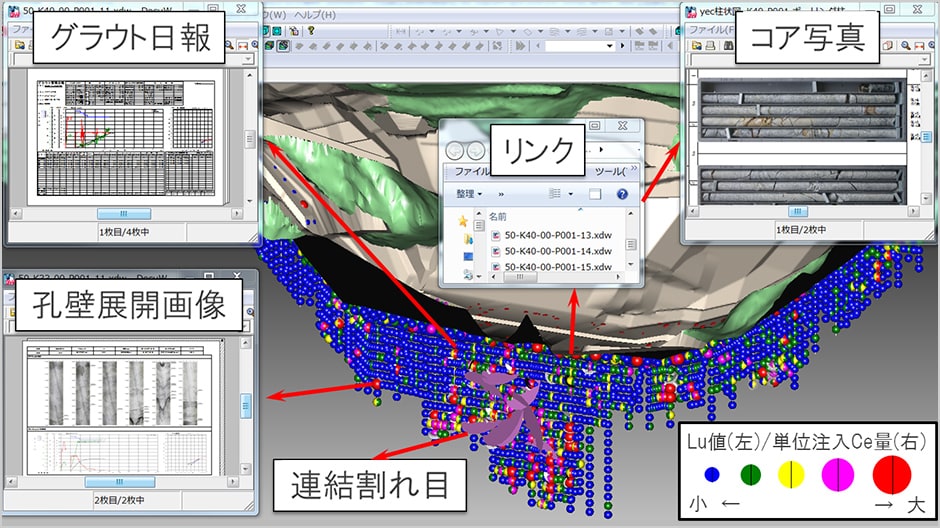
Task: Expand the combo box in main 3D toolbar
Action: click(x=608, y=46)
